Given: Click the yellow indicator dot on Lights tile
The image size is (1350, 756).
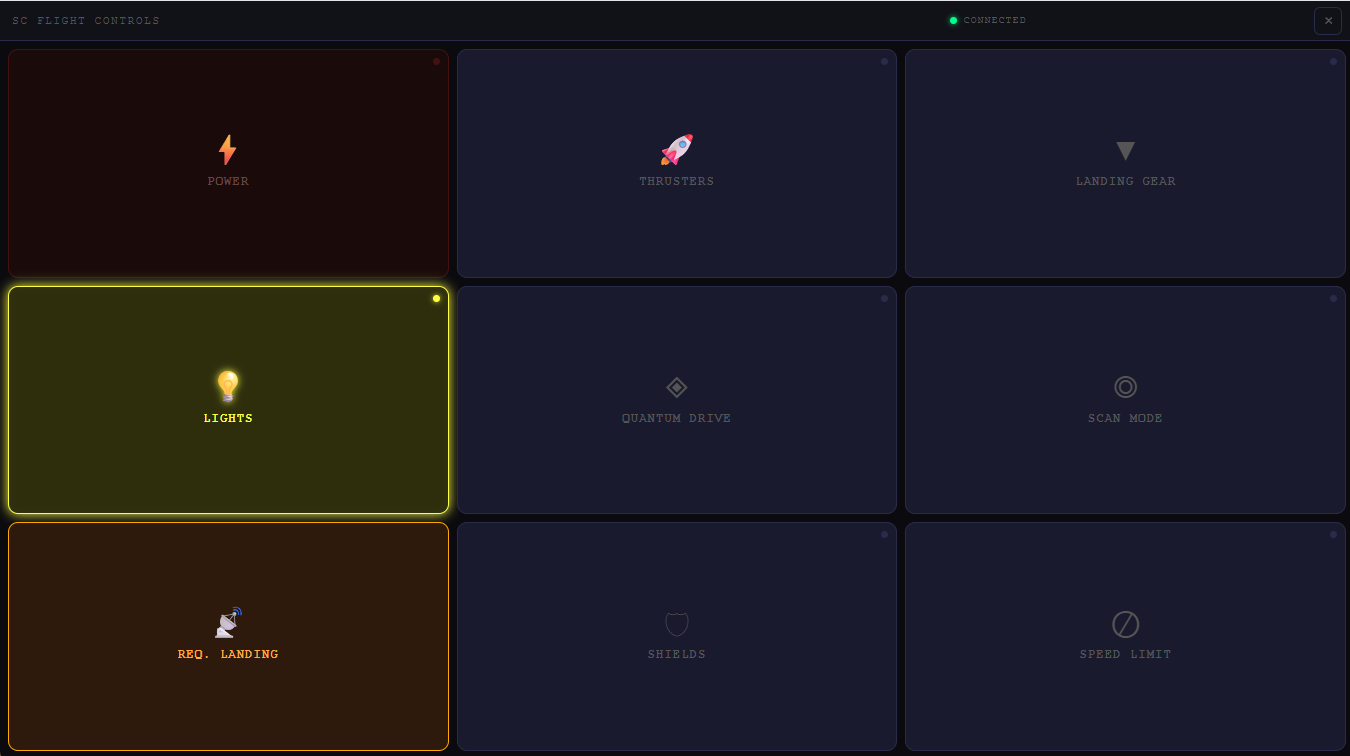Looking at the screenshot, I should pos(436,298).
